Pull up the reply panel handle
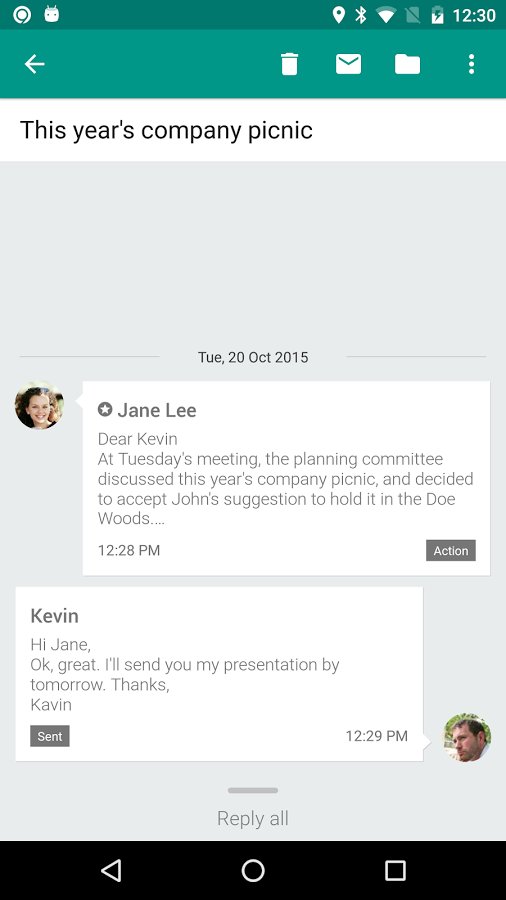Image resolution: width=506 pixels, height=900 pixels. (253, 790)
